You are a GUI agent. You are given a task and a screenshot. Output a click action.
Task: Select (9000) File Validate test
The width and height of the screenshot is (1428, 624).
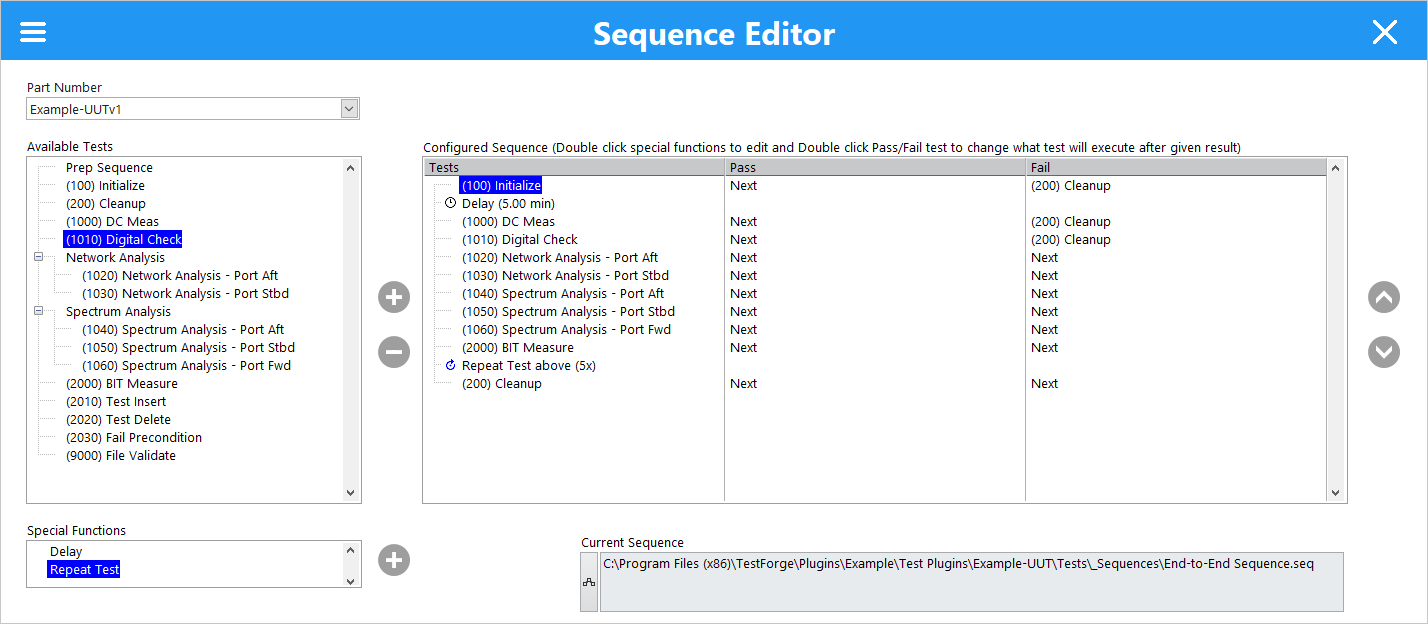pyautogui.click(x=118, y=455)
